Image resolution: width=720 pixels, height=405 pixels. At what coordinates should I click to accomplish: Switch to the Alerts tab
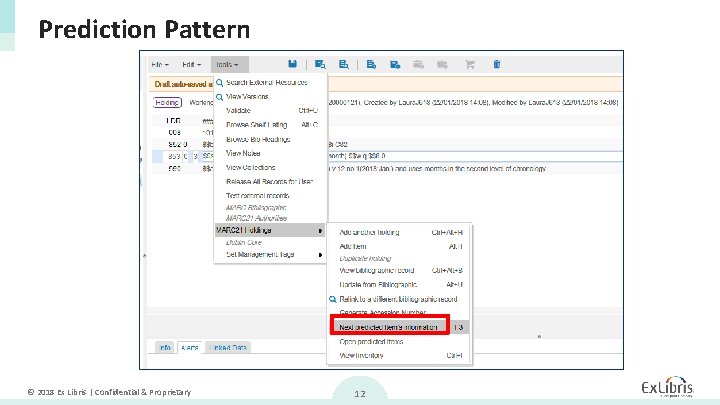[190, 348]
